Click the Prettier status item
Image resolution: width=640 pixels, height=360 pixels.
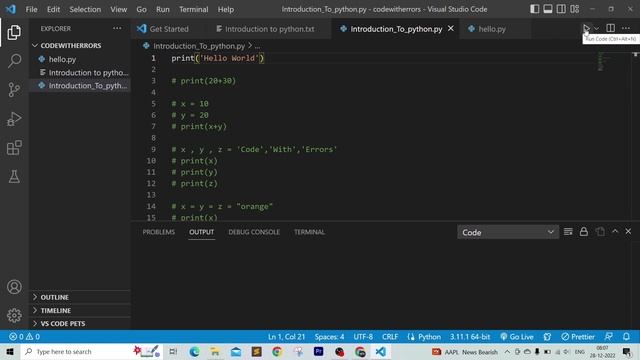click(x=578, y=337)
